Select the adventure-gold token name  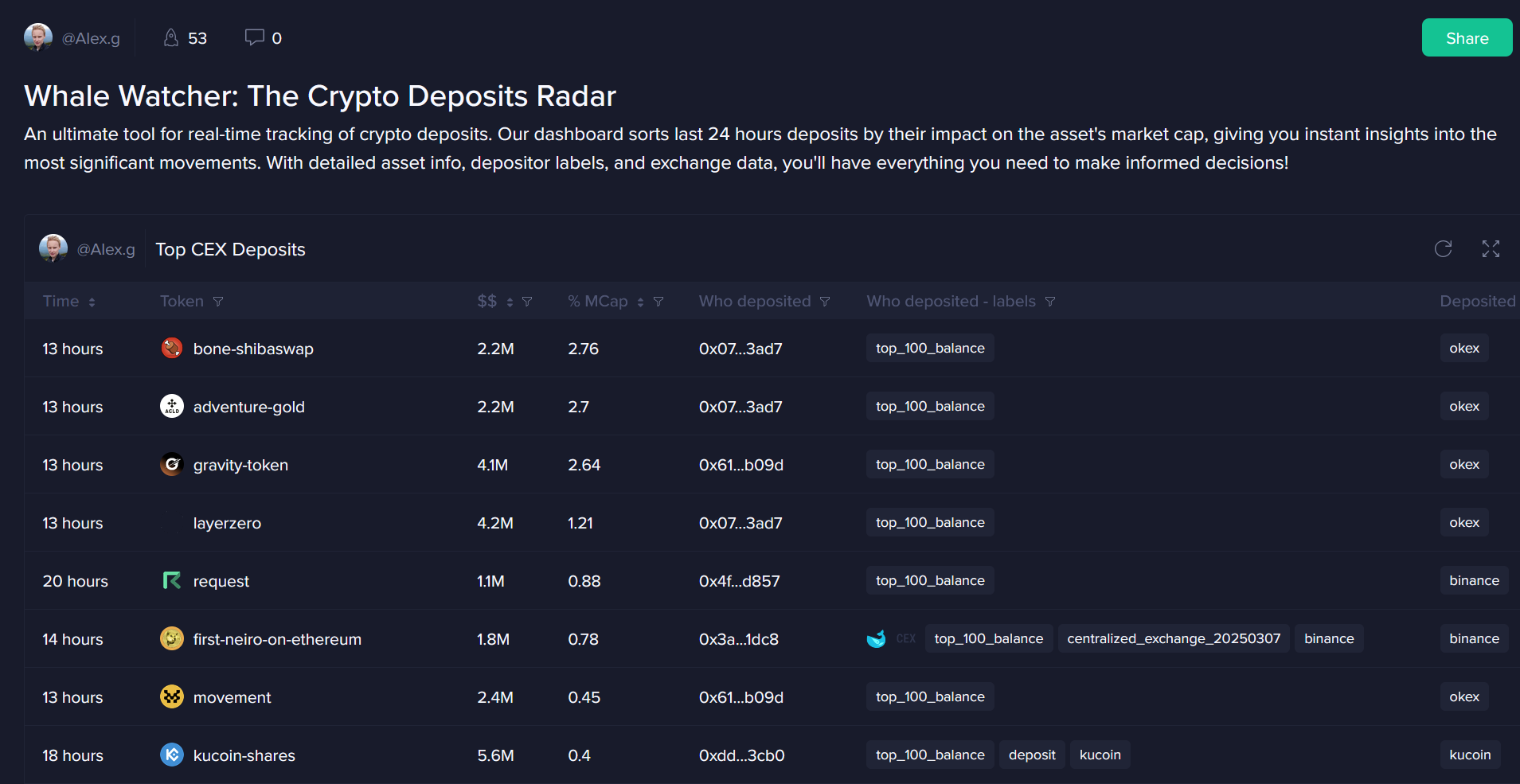pos(248,407)
